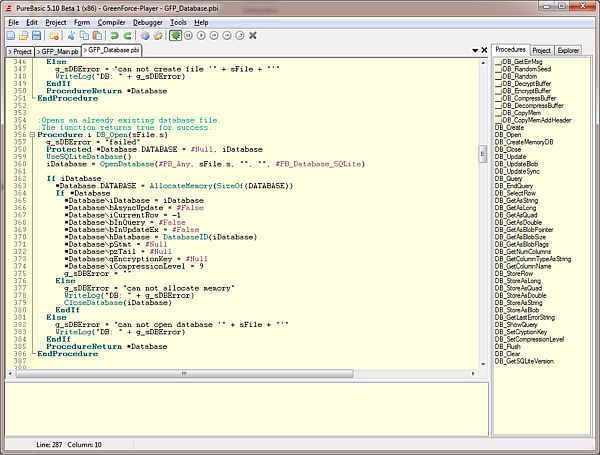Click the editor vertical scrollbar up arrow

pos(484,61)
